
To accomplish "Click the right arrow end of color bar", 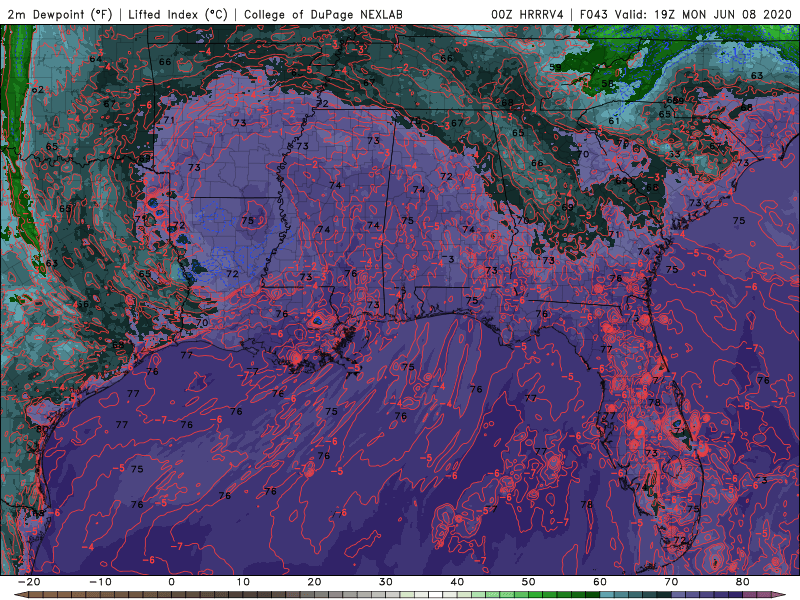I will point(780,595).
